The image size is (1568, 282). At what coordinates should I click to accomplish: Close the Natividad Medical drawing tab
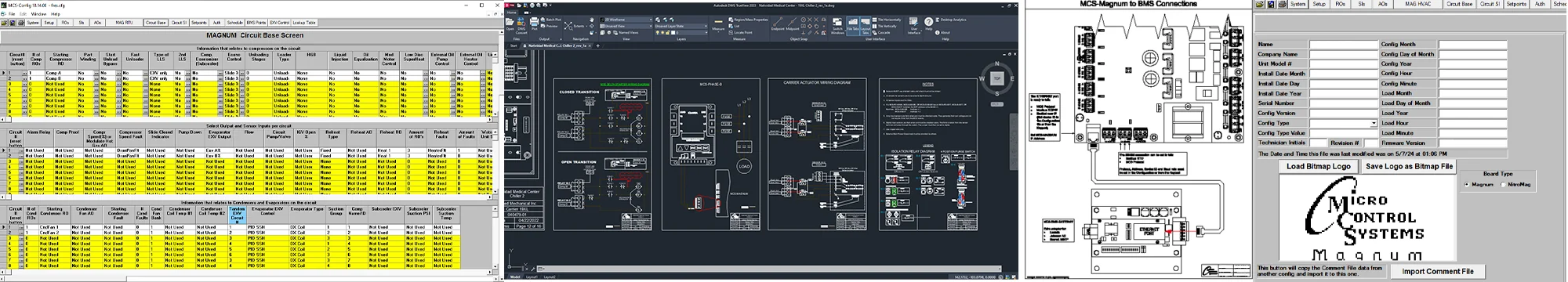[x=590, y=45]
